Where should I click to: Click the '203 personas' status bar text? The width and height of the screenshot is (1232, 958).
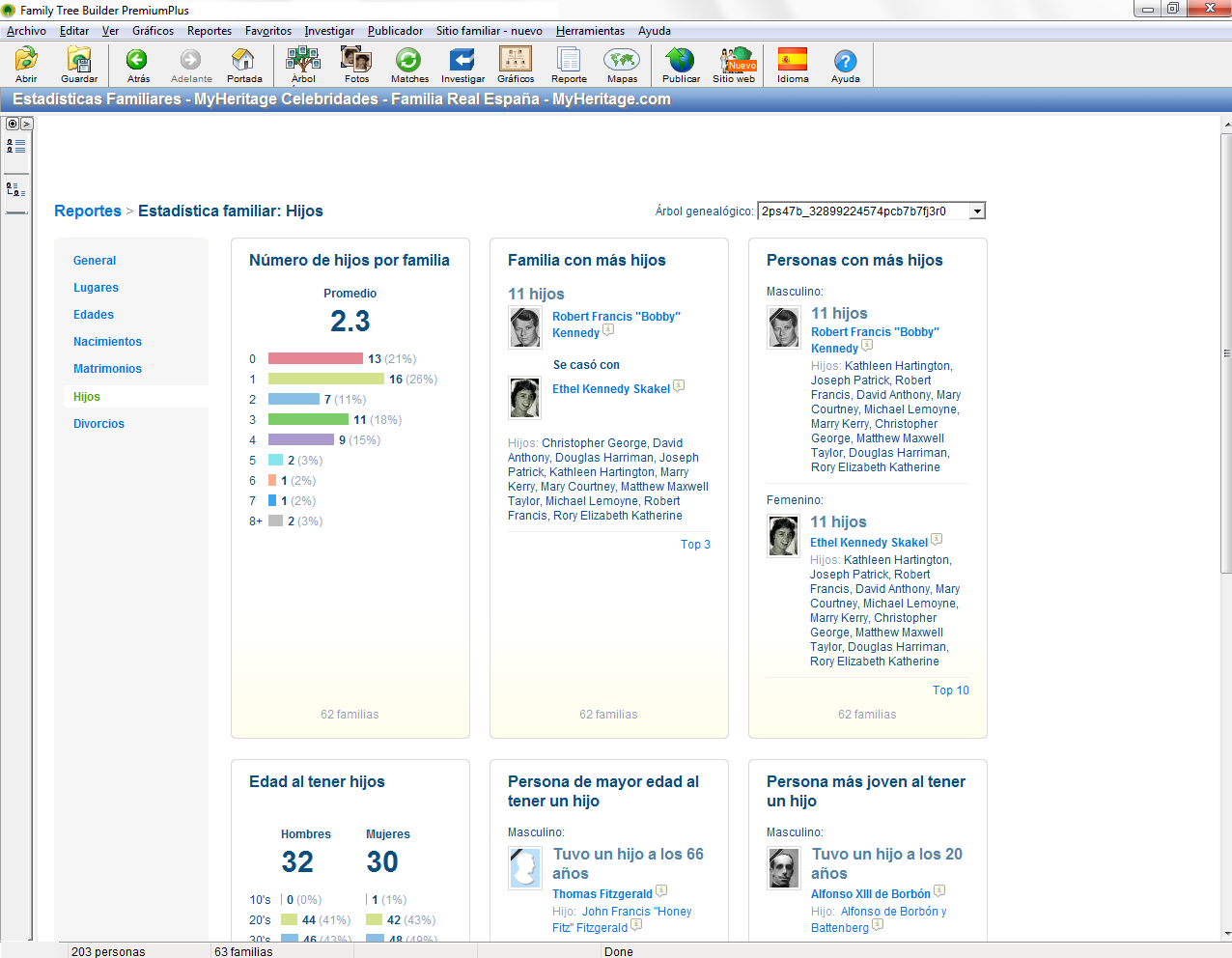point(108,951)
